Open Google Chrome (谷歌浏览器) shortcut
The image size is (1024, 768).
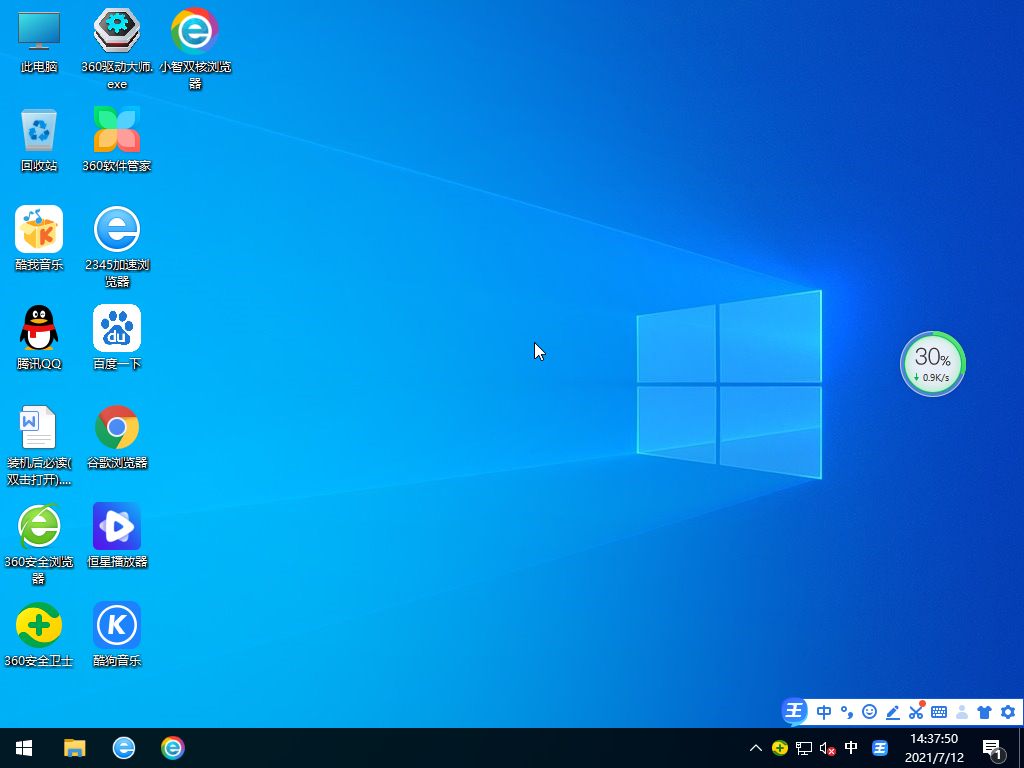click(117, 427)
